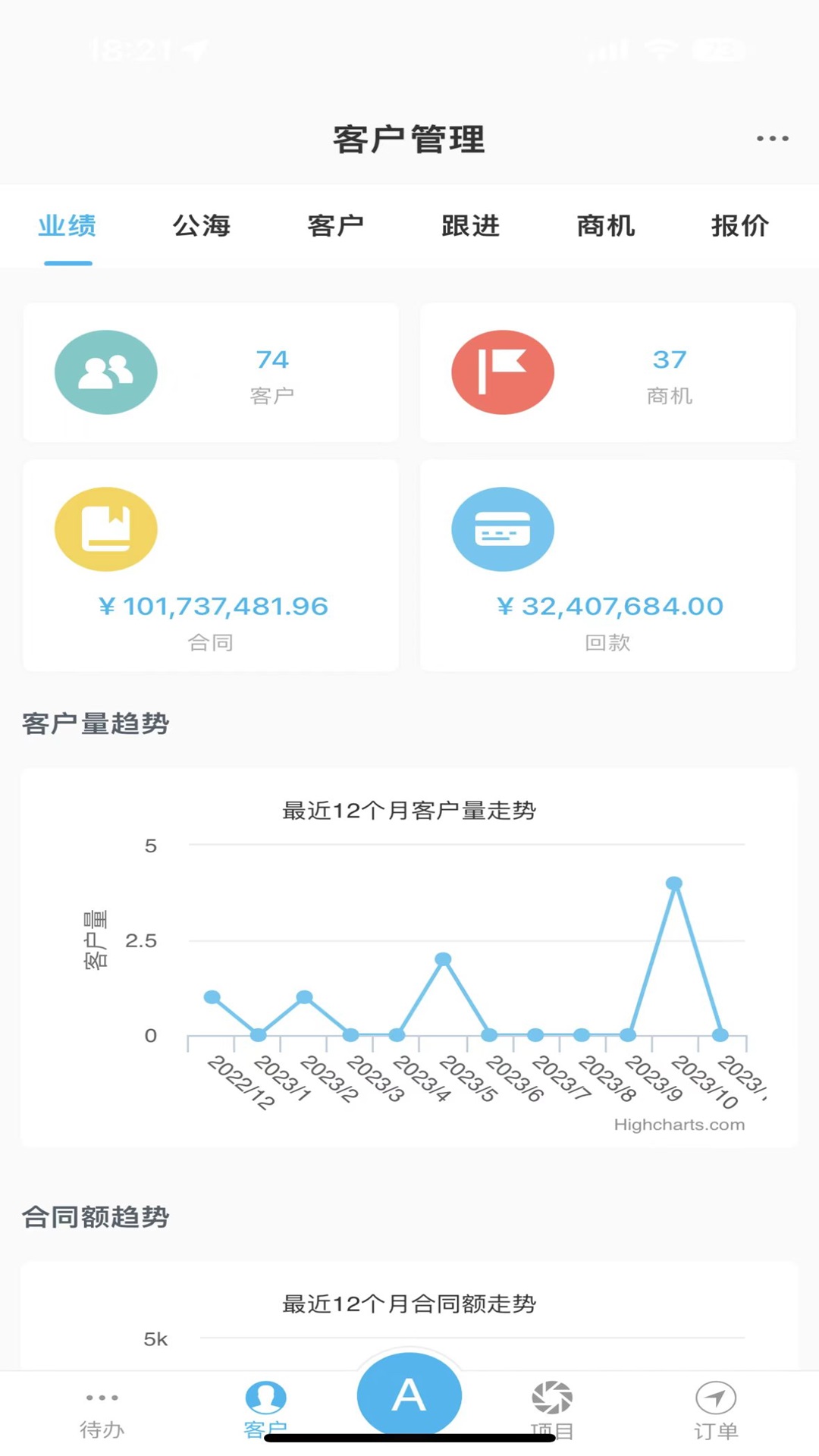Open 订单 in bottom navigation

pos(716,1411)
